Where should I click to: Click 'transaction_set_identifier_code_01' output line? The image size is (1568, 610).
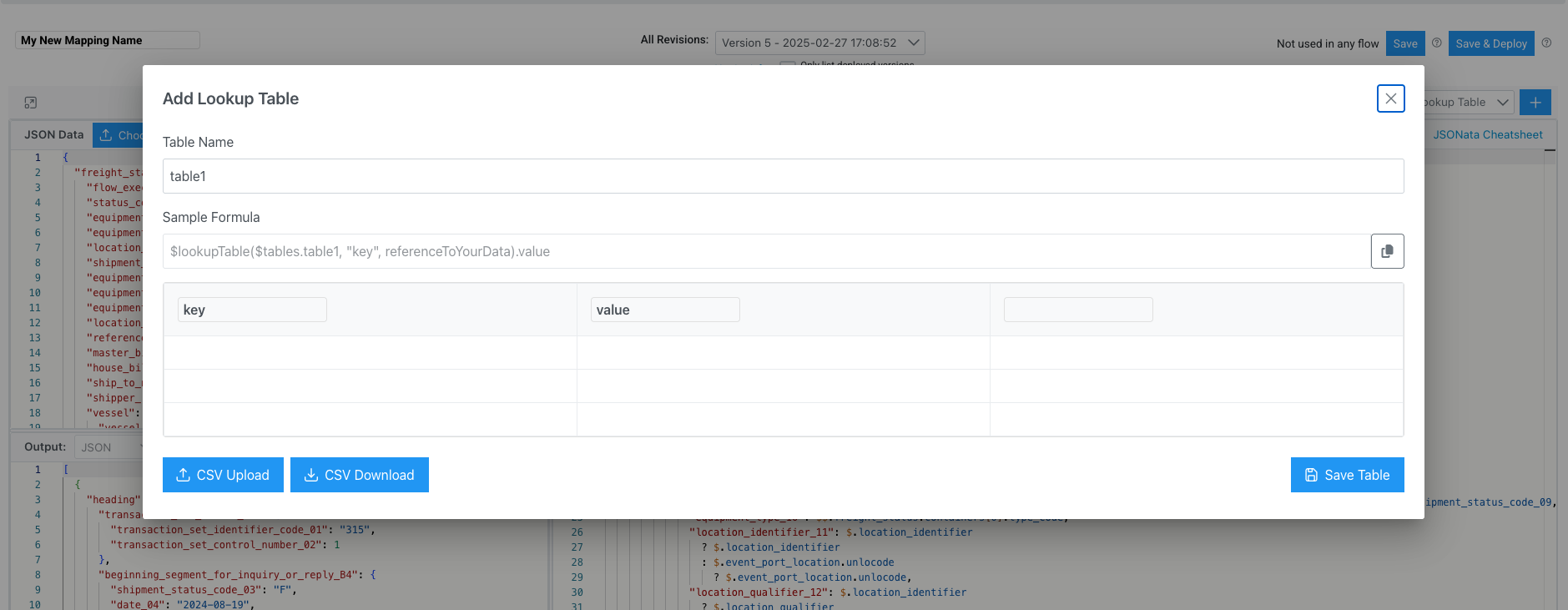tap(242, 530)
